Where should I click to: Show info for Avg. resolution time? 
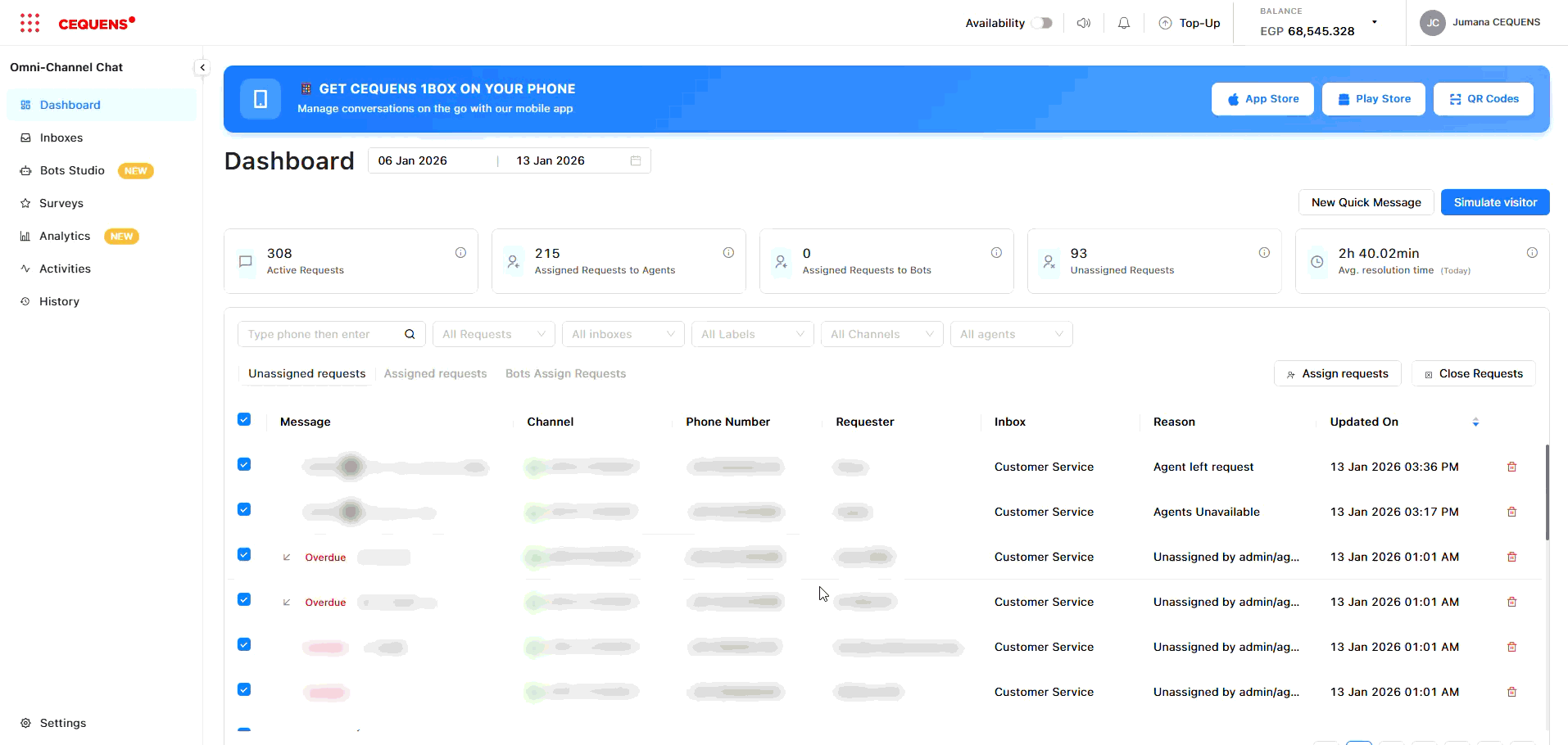(x=1532, y=253)
